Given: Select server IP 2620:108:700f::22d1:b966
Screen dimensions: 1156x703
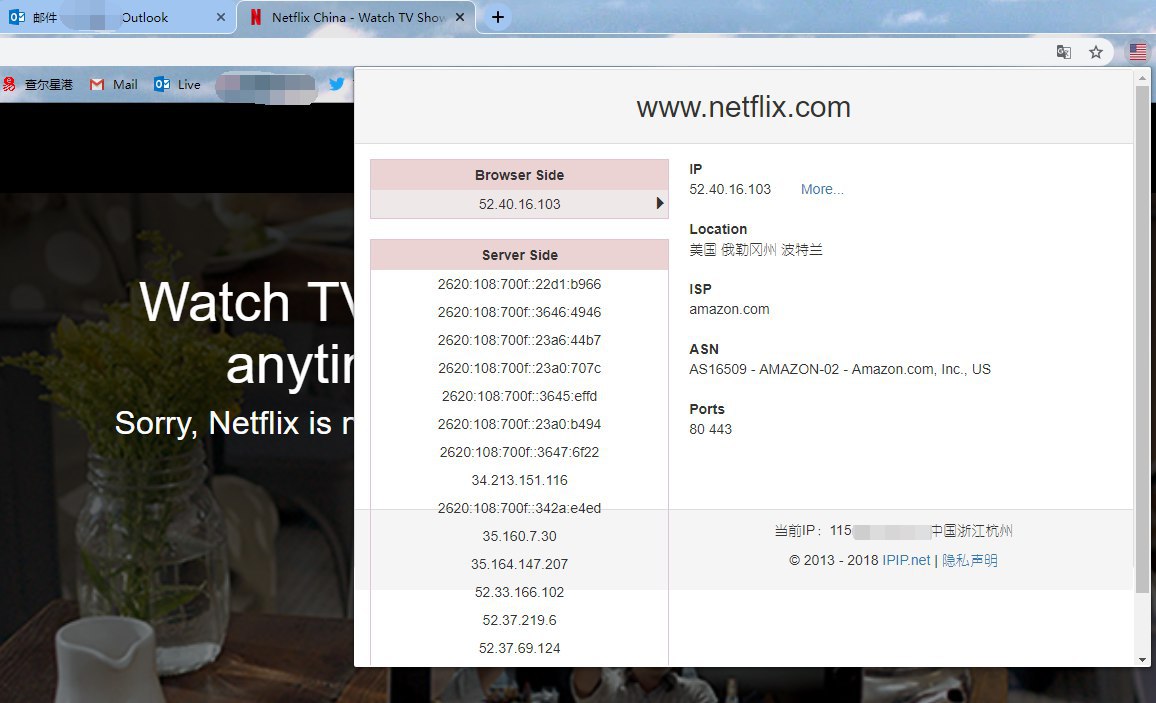Looking at the screenshot, I should (x=519, y=284).
